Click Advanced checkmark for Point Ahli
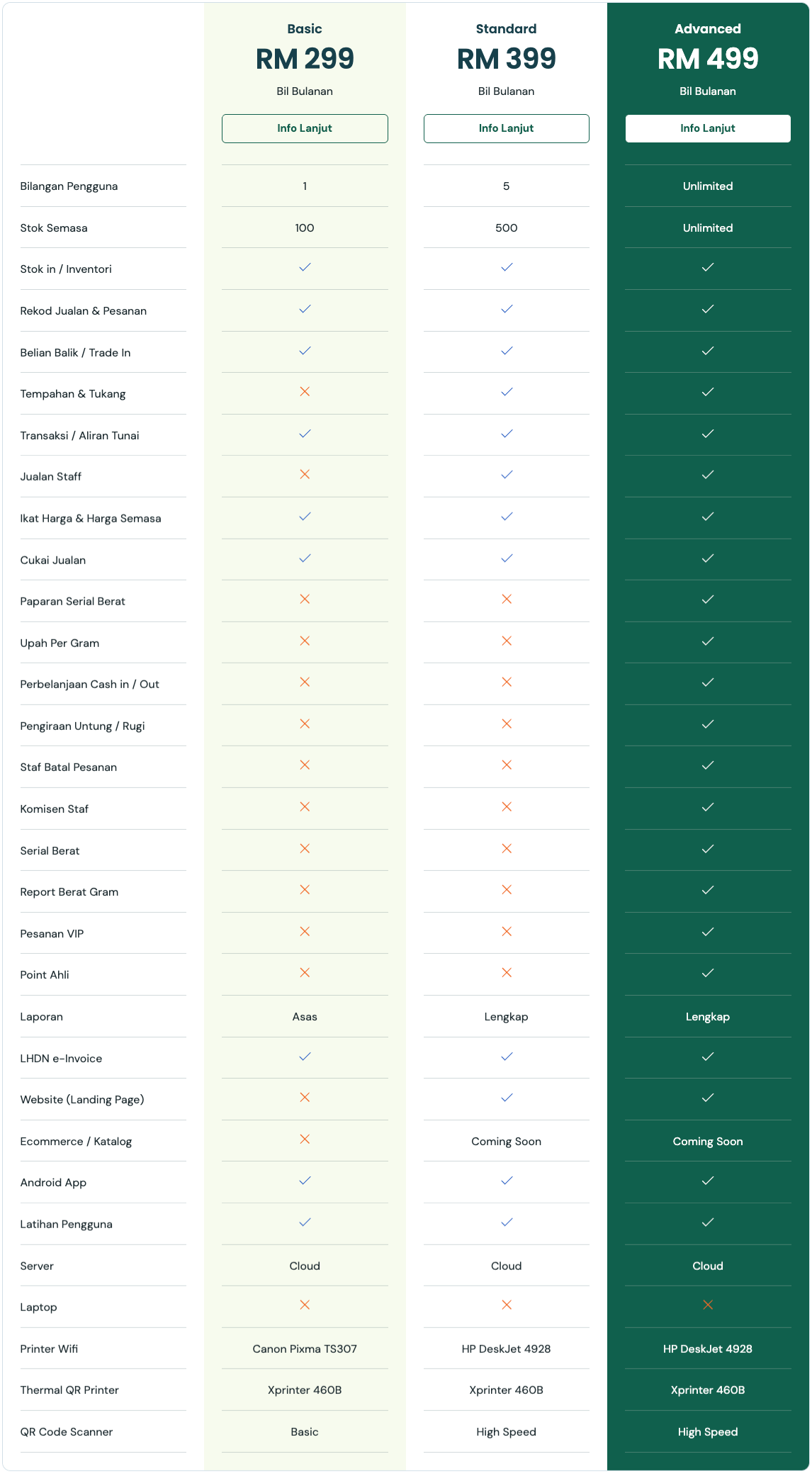 pyautogui.click(x=708, y=973)
